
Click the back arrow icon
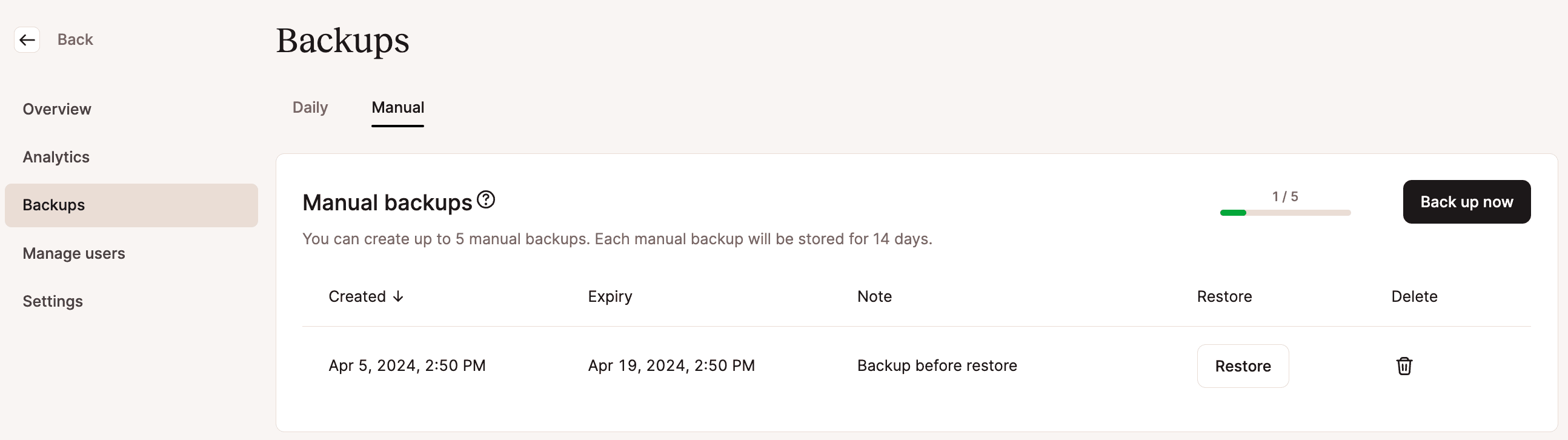27,39
